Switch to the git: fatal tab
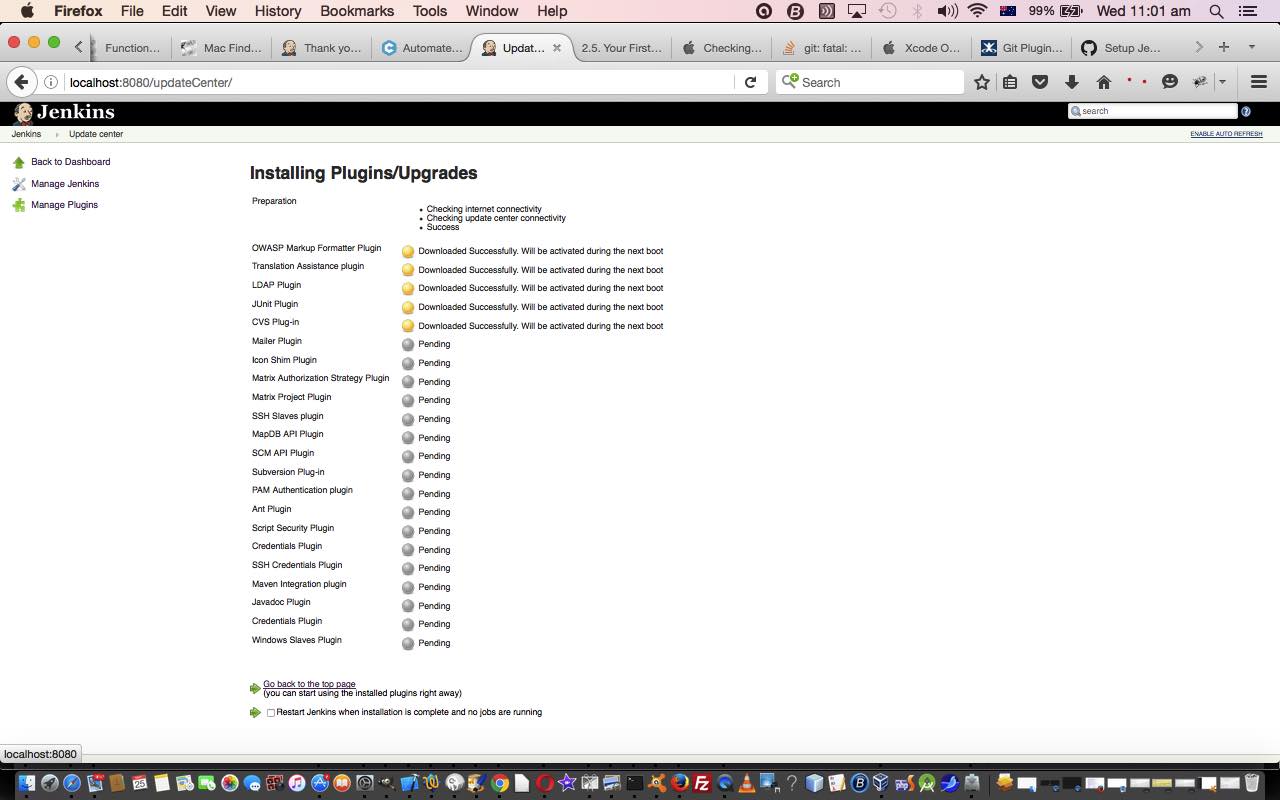The image size is (1280, 800). [821, 48]
